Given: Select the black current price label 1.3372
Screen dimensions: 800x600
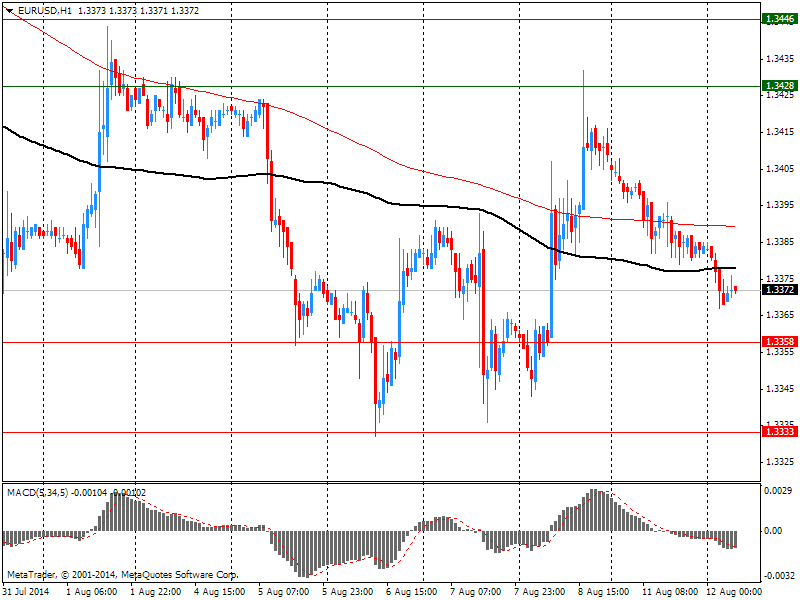Looking at the screenshot, I should click(x=780, y=290).
